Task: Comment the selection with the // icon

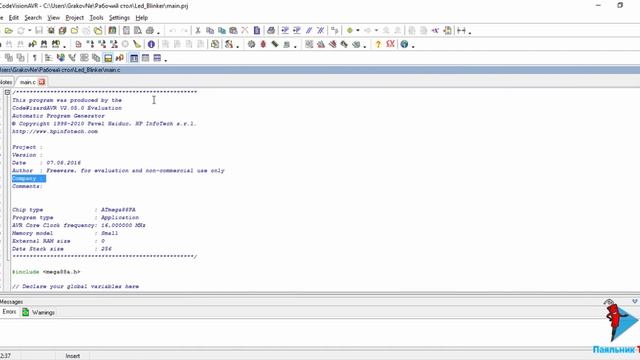Action: pos(309,31)
